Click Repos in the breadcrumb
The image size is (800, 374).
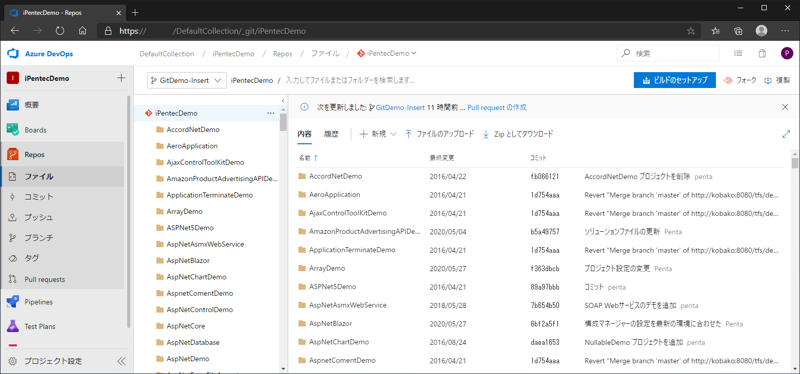click(283, 54)
